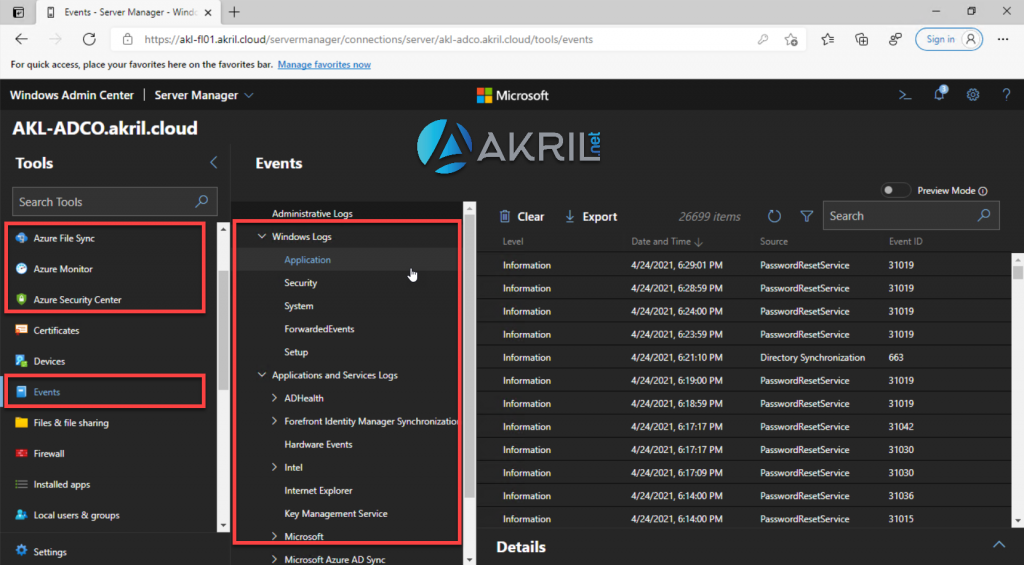Collapse Applications and Services Logs node
Screen dimensions: 1024x565
[262, 375]
